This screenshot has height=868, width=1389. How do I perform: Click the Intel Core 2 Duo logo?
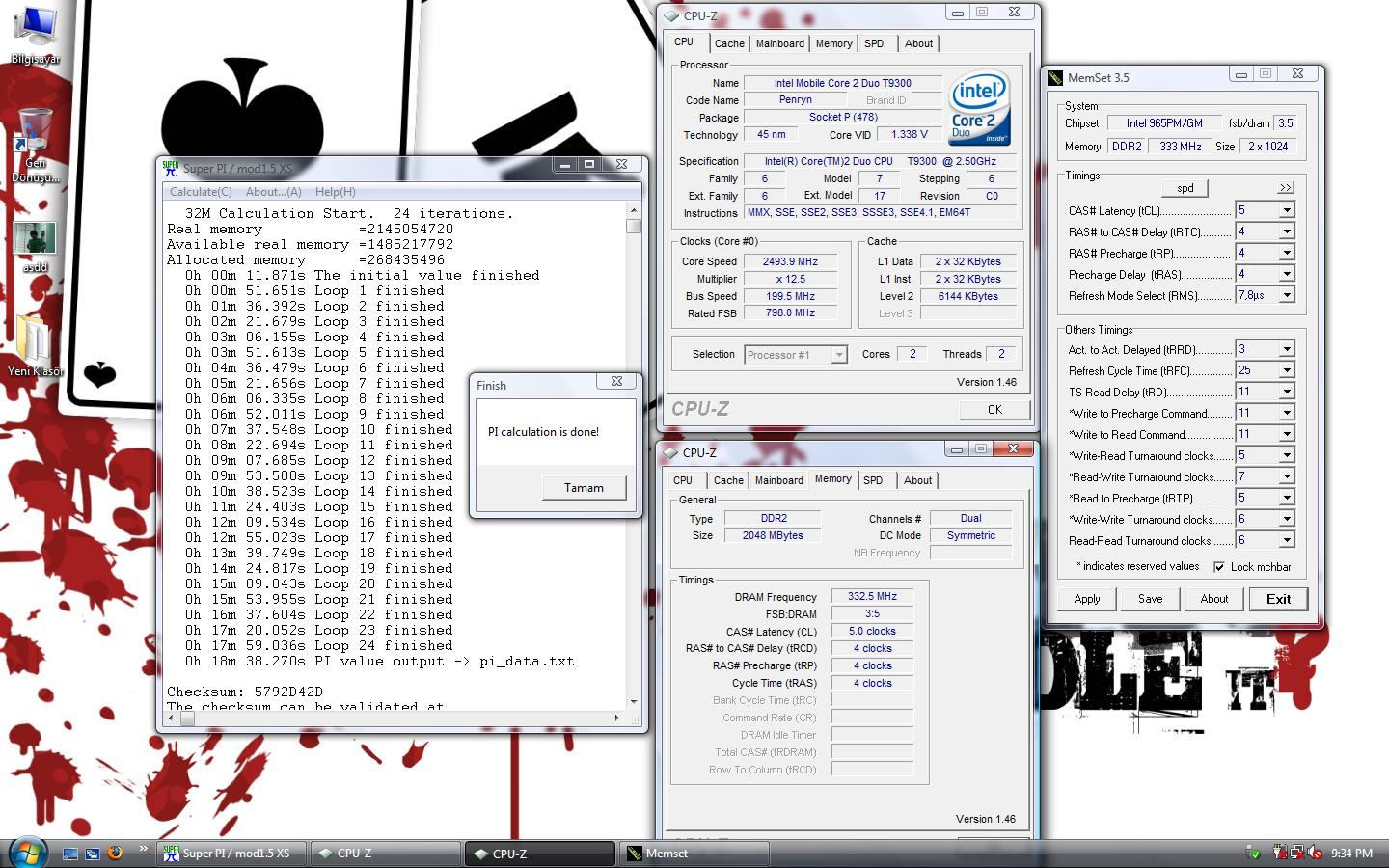(x=979, y=108)
